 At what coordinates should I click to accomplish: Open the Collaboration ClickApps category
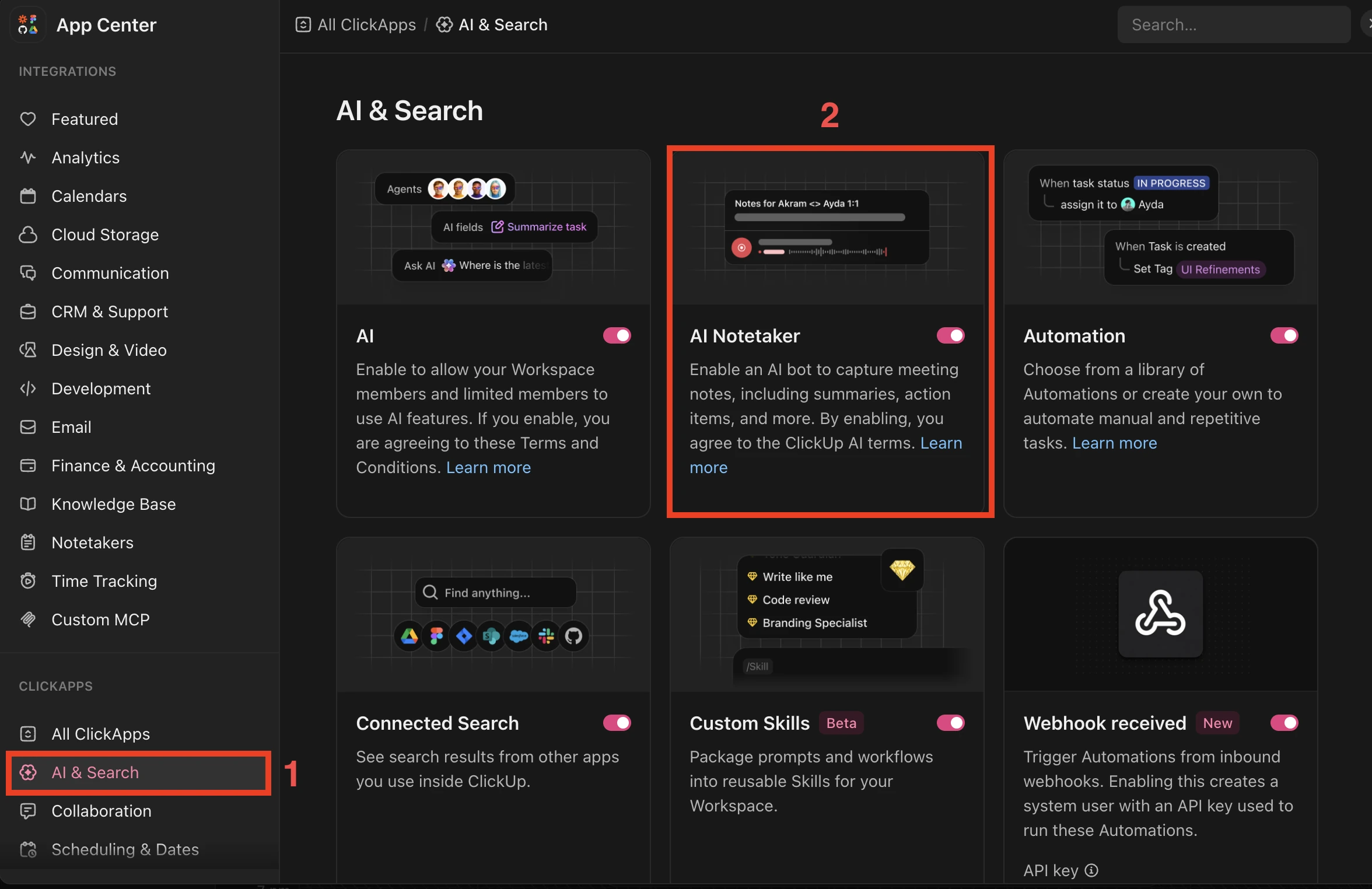pyautogui.click(x=139, y=811)
